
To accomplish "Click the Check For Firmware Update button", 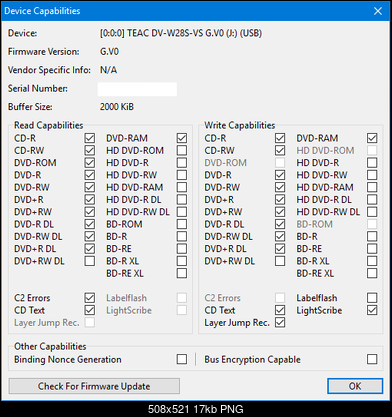I will [x=94, y=386].
